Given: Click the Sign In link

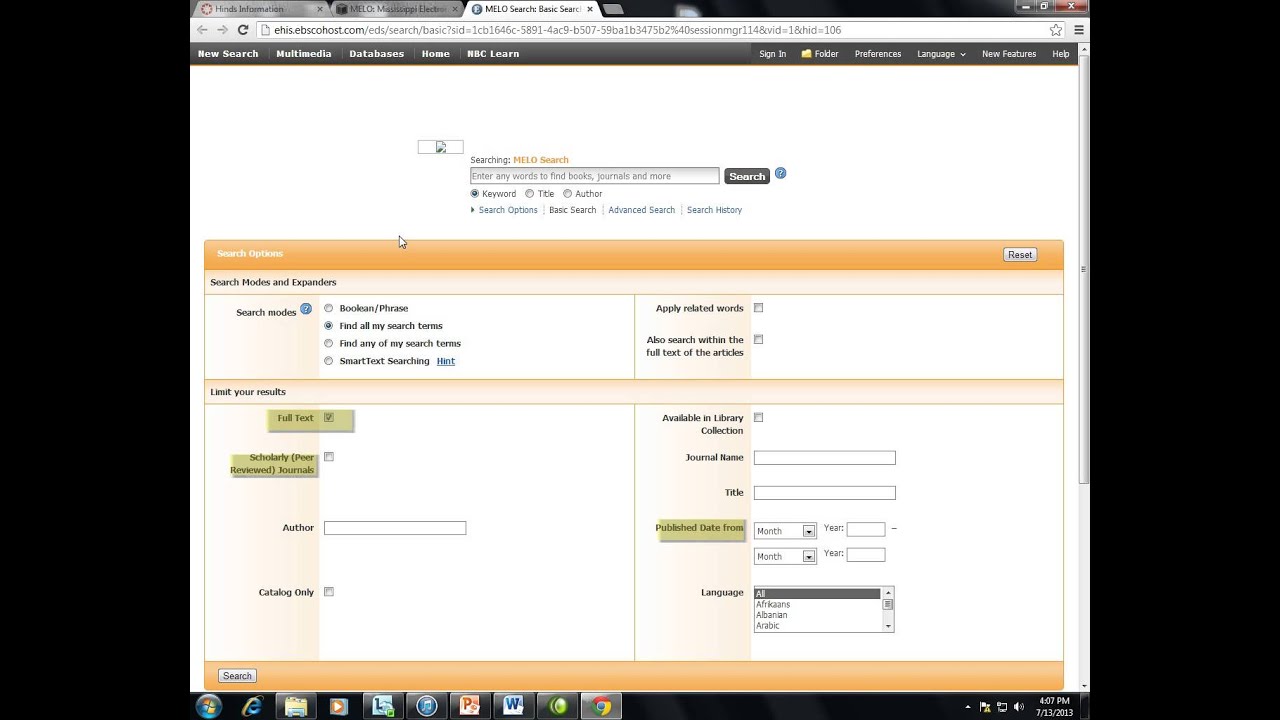Looking at the screenshot, I should click(772, 54).
